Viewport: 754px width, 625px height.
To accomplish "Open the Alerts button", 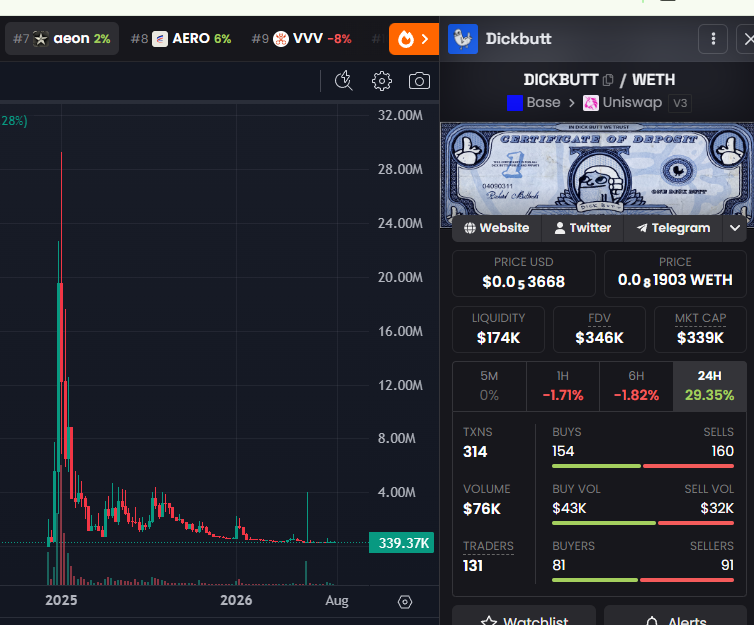I will [675, 615].
